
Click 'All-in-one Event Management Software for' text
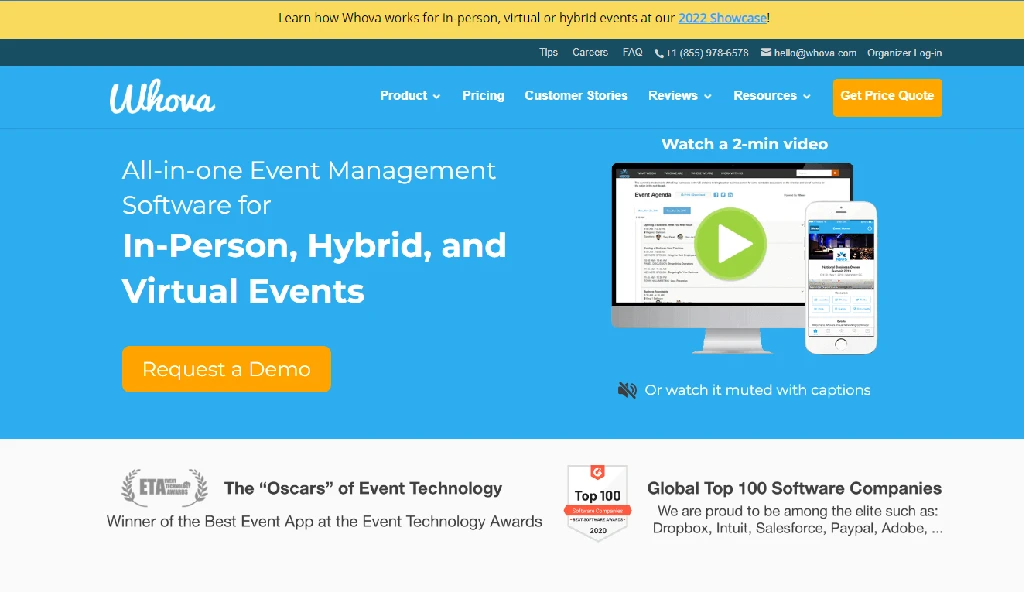click(x=309, y=188)
